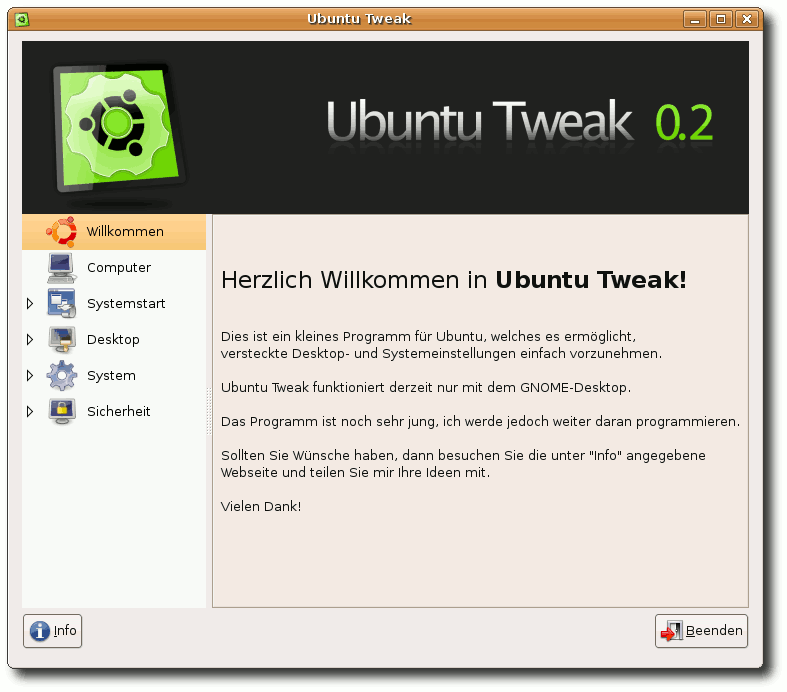Viewport: 787px width, 692px height.
Task: Expand the System tree arrow
Action: [30, 375]
